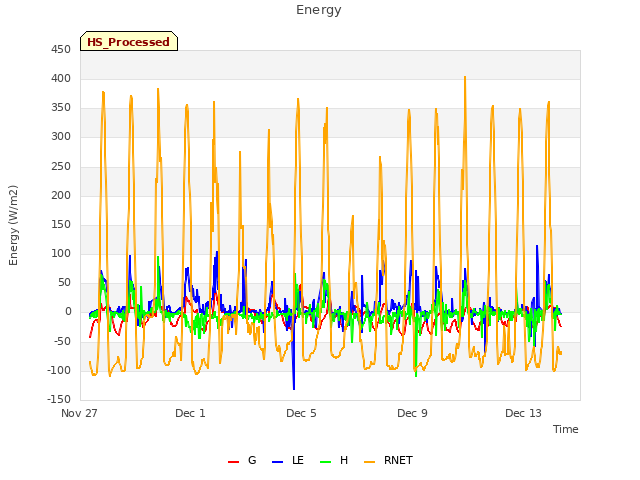Click the -150 y-axis tick label
640x480 pixels.
click(59, 399)
